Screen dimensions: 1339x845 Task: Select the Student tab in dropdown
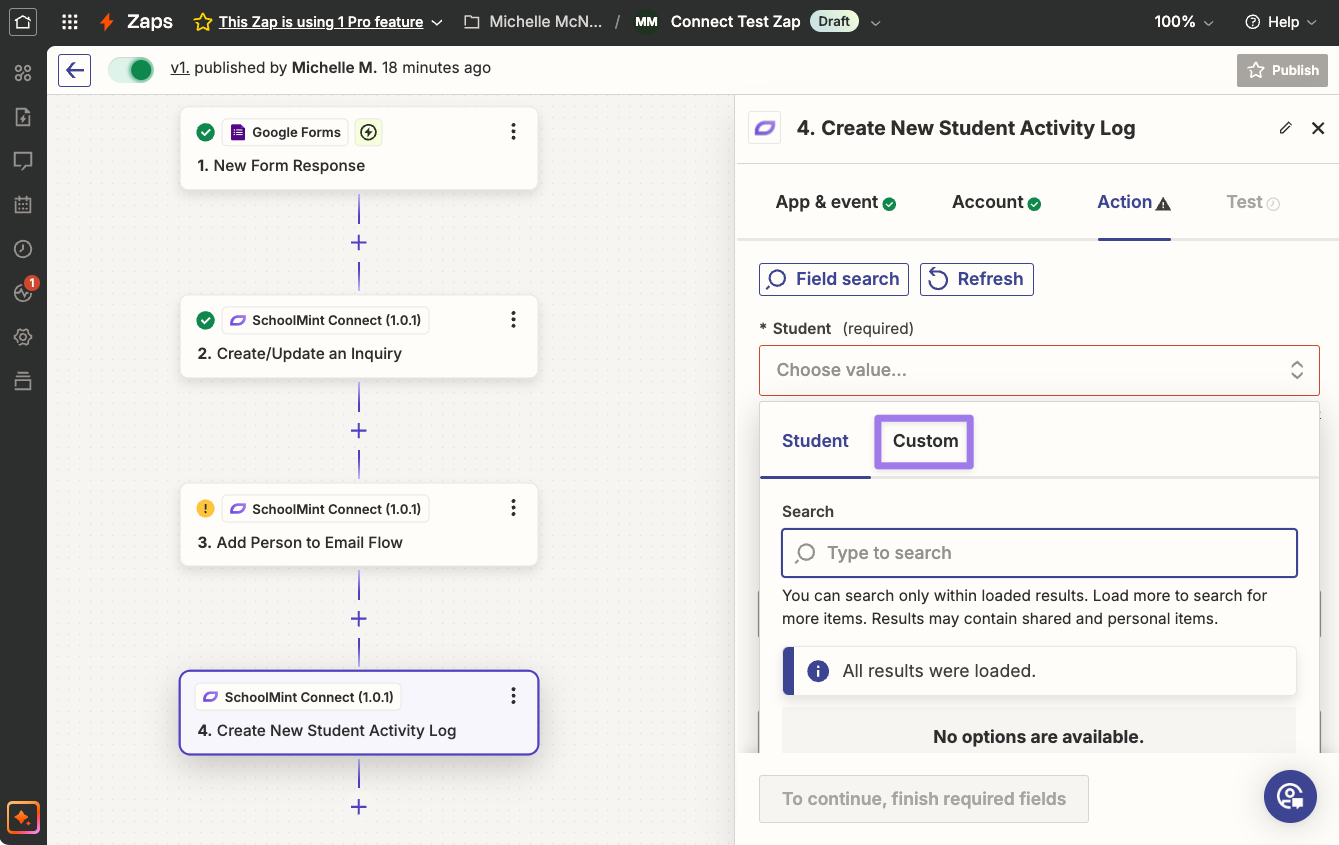point(815,441)
